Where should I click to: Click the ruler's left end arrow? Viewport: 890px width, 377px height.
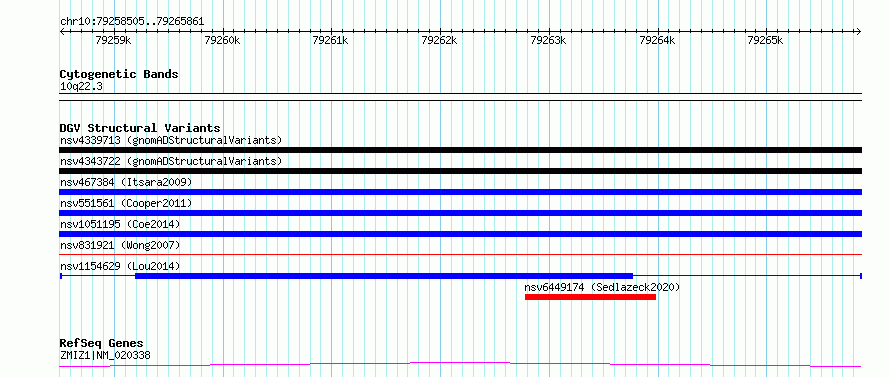pyautogui.click(x=63, y=31)
